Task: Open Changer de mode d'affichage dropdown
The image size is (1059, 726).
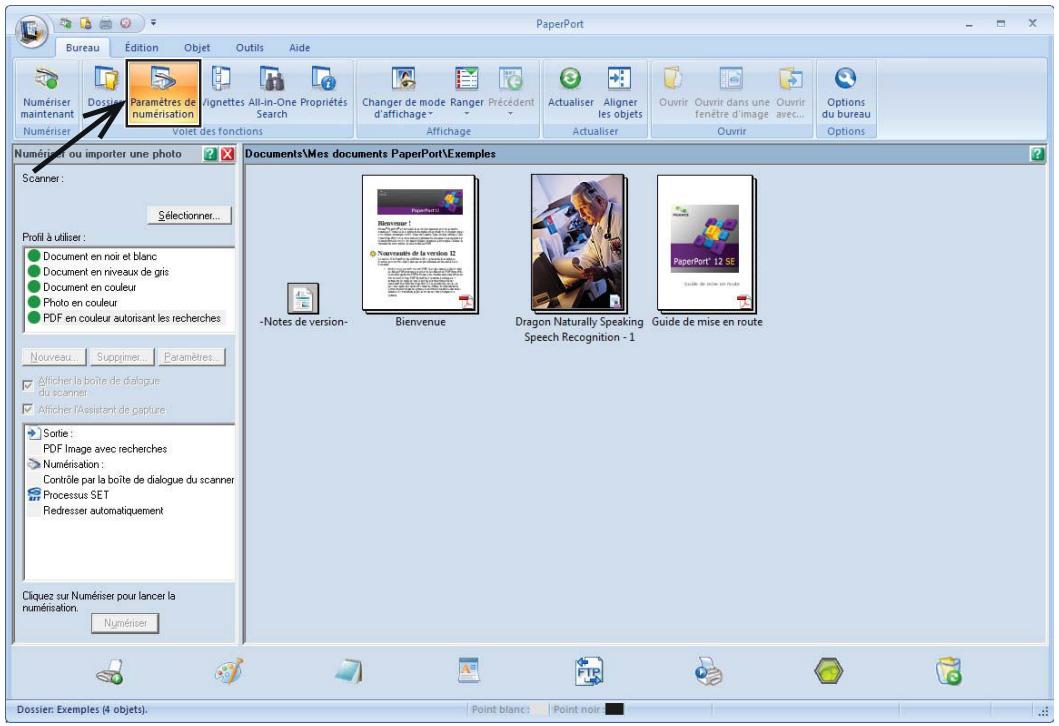Action: (403, 92)
